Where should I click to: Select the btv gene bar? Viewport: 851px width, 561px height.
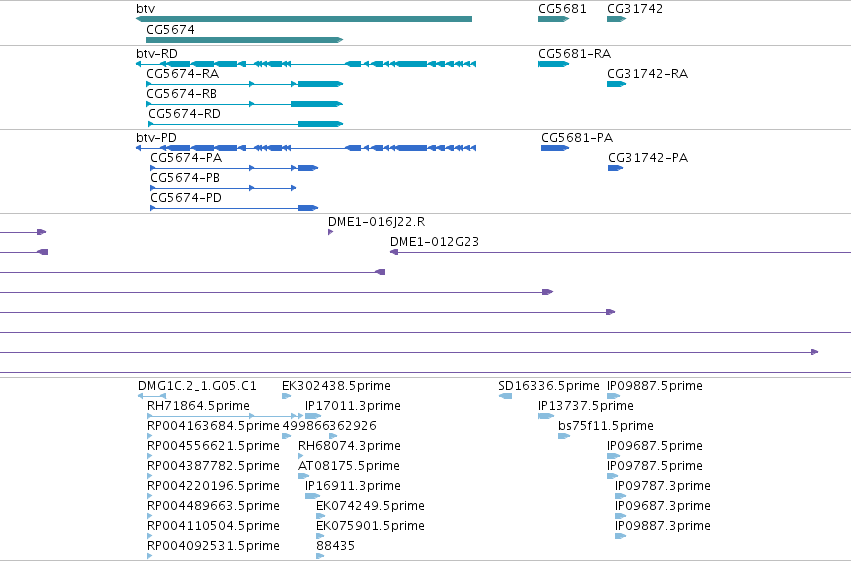tap(304, 19)
